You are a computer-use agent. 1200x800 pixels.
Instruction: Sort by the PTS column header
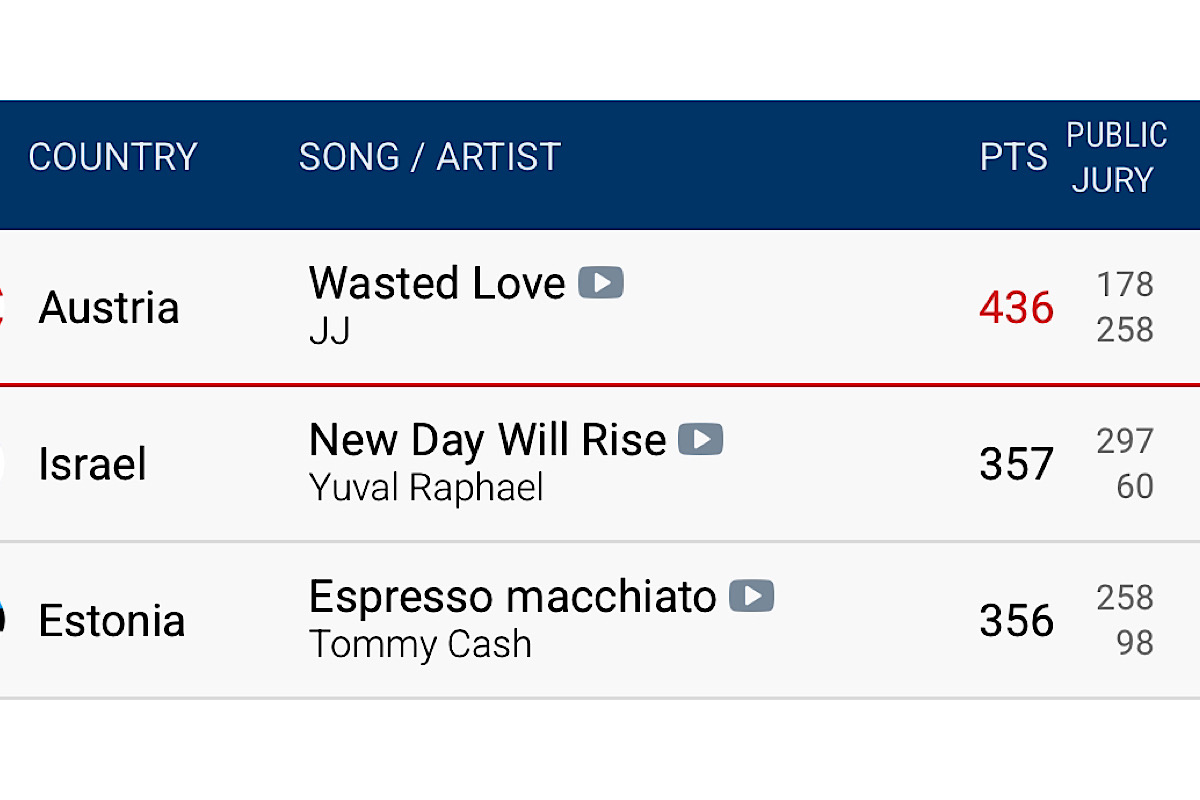(1013, 157)
